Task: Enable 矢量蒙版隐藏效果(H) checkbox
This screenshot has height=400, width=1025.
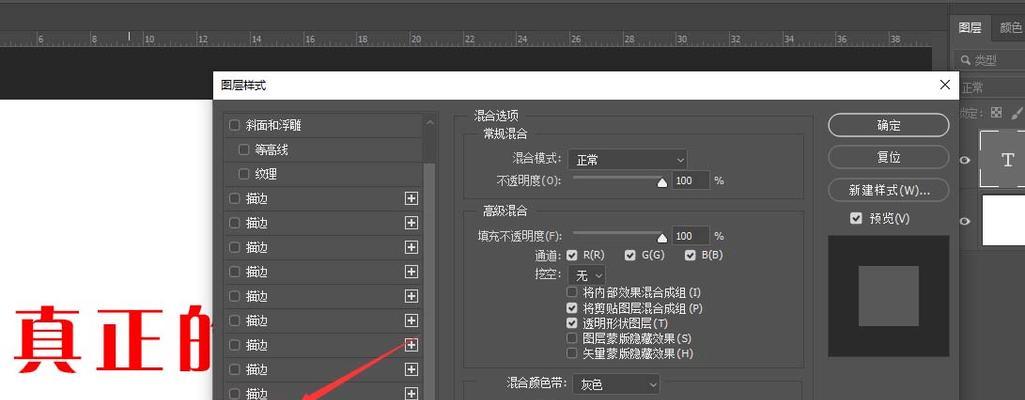Action: click(572, 354)
